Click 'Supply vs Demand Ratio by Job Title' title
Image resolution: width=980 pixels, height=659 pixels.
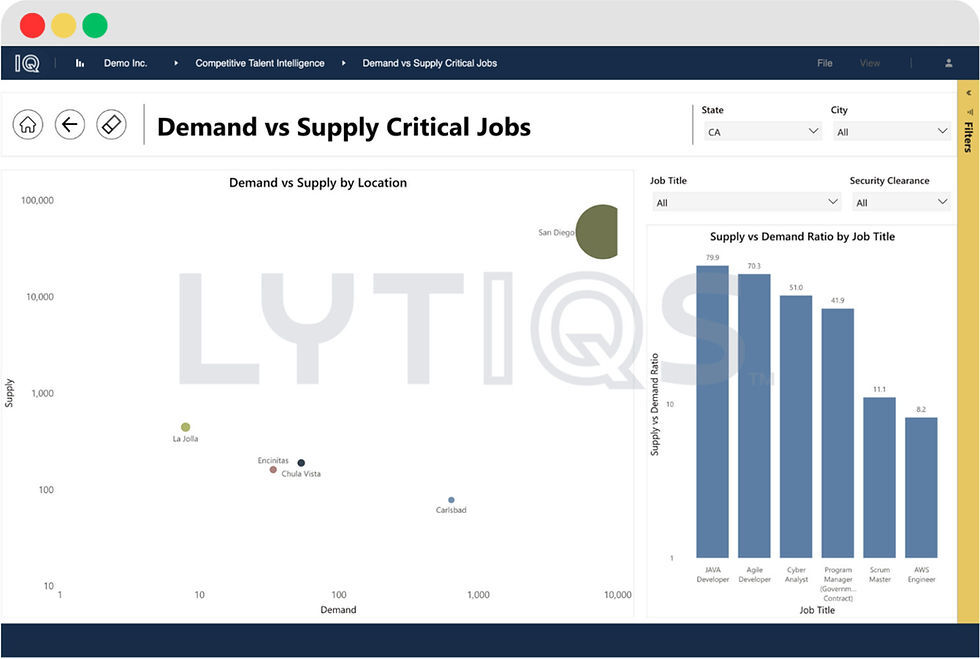click(x=802, y=237)
